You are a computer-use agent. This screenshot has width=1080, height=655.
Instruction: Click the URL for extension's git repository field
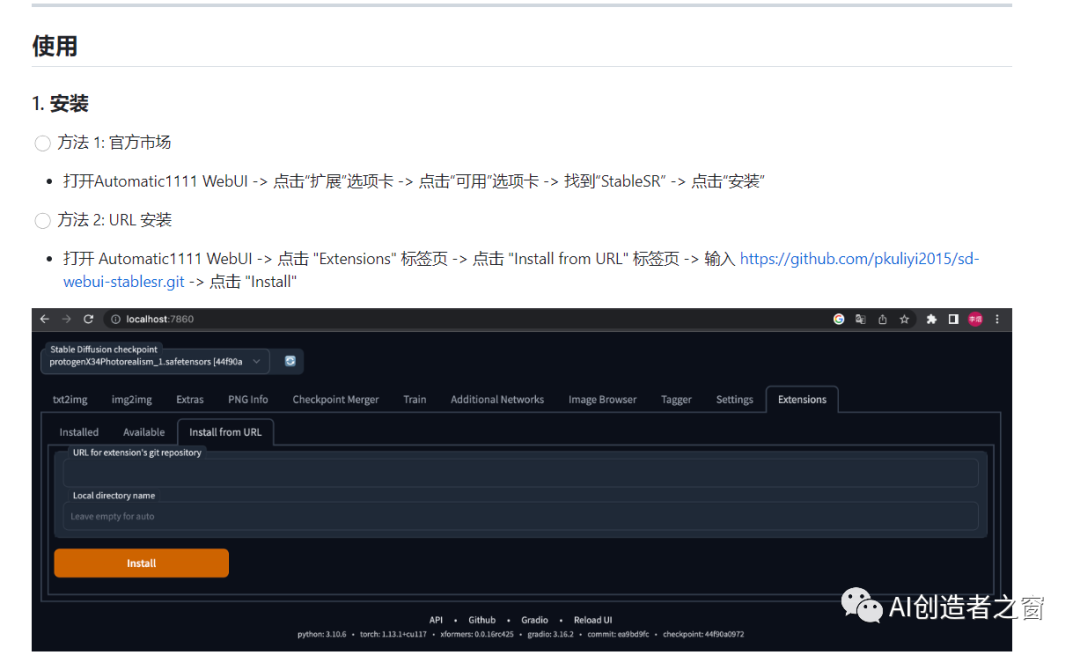(x=521, y=474)
